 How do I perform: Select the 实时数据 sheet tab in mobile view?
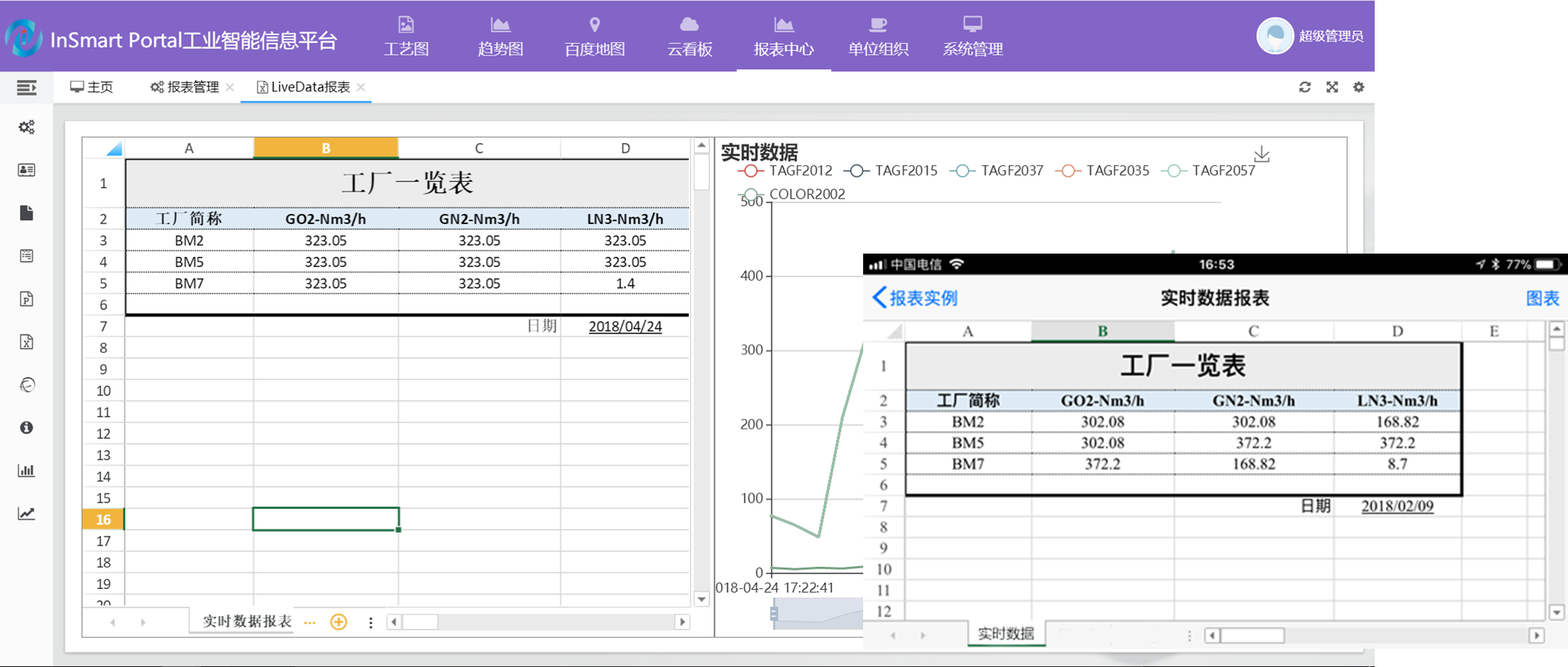coord(1006,634)
